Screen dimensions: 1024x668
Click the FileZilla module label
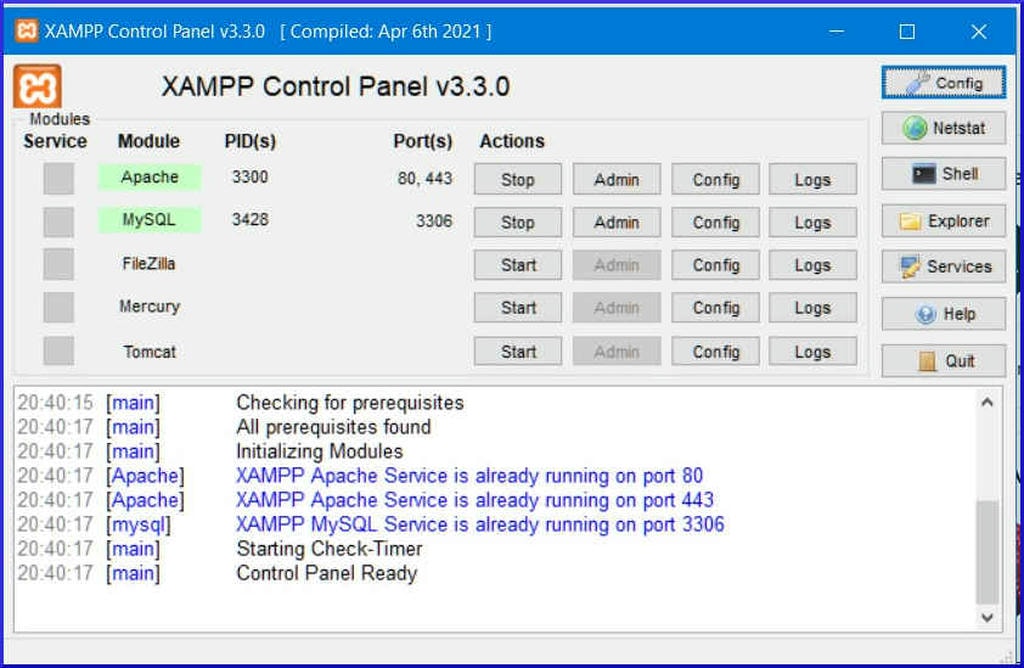149,263
